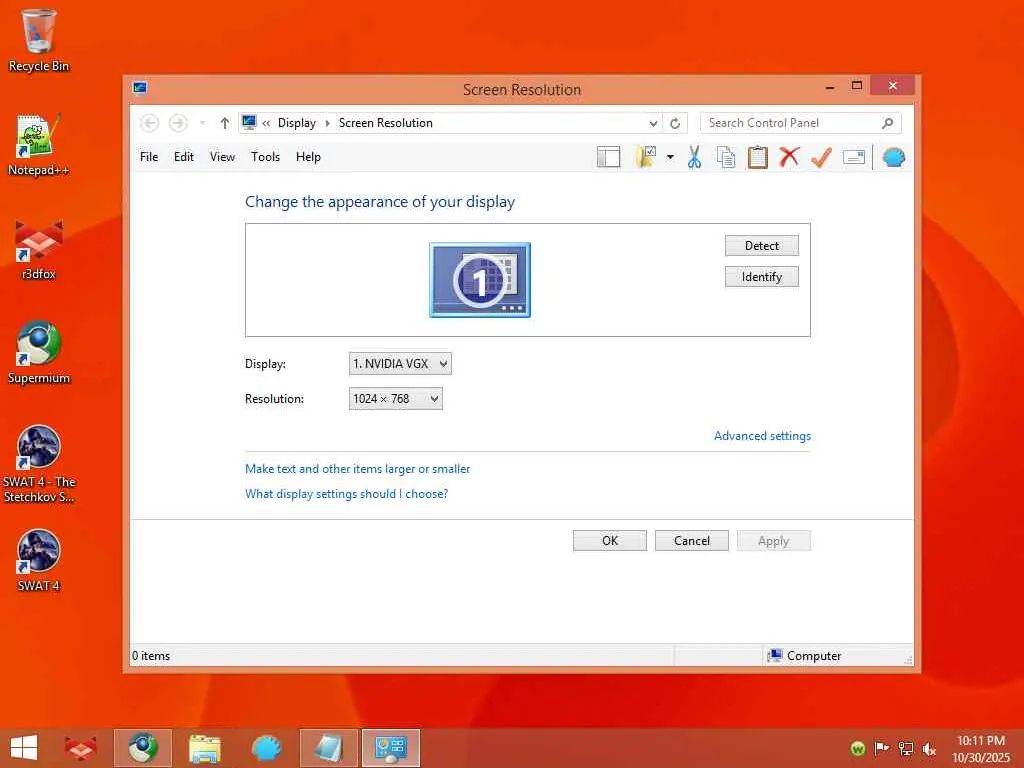The image size is (1024, 768).
Task: Expand the address bar history dropdown
Action: 652,123
